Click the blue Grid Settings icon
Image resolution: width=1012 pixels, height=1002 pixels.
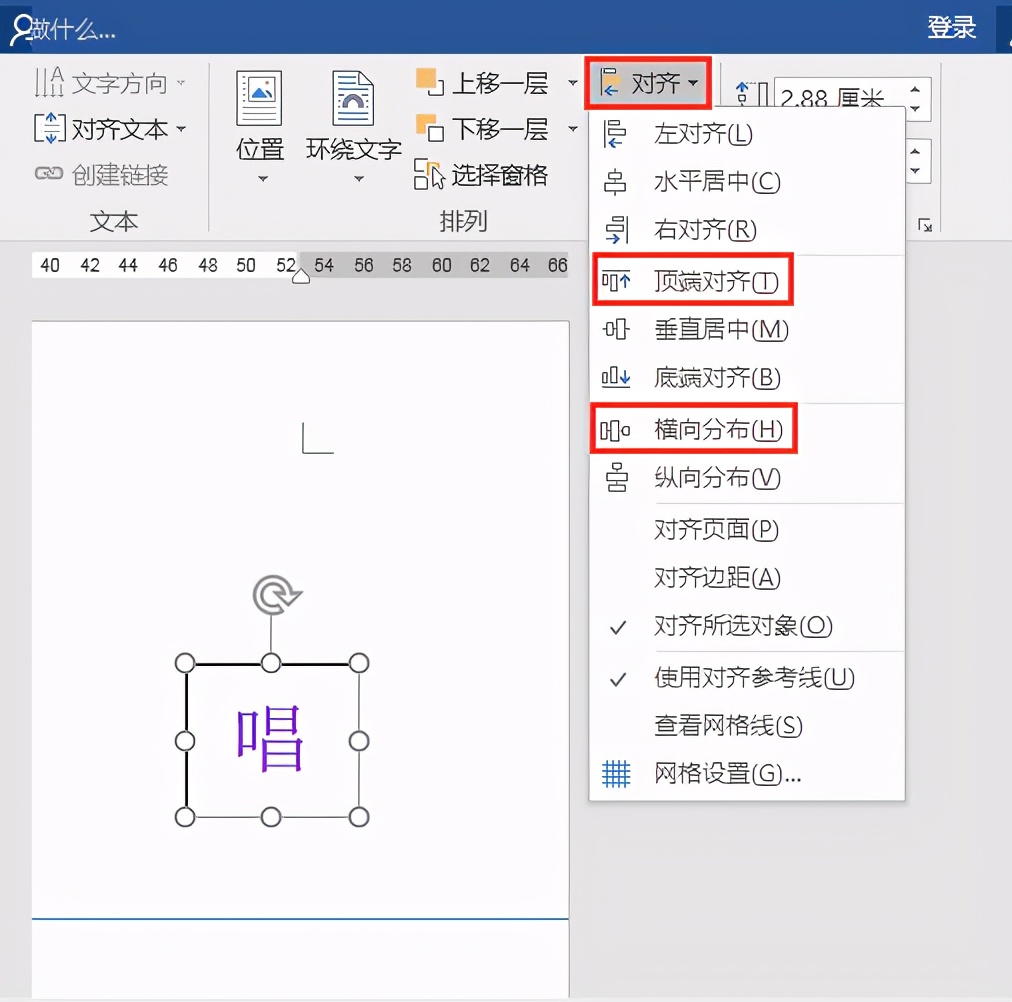[x=616, y=774]
